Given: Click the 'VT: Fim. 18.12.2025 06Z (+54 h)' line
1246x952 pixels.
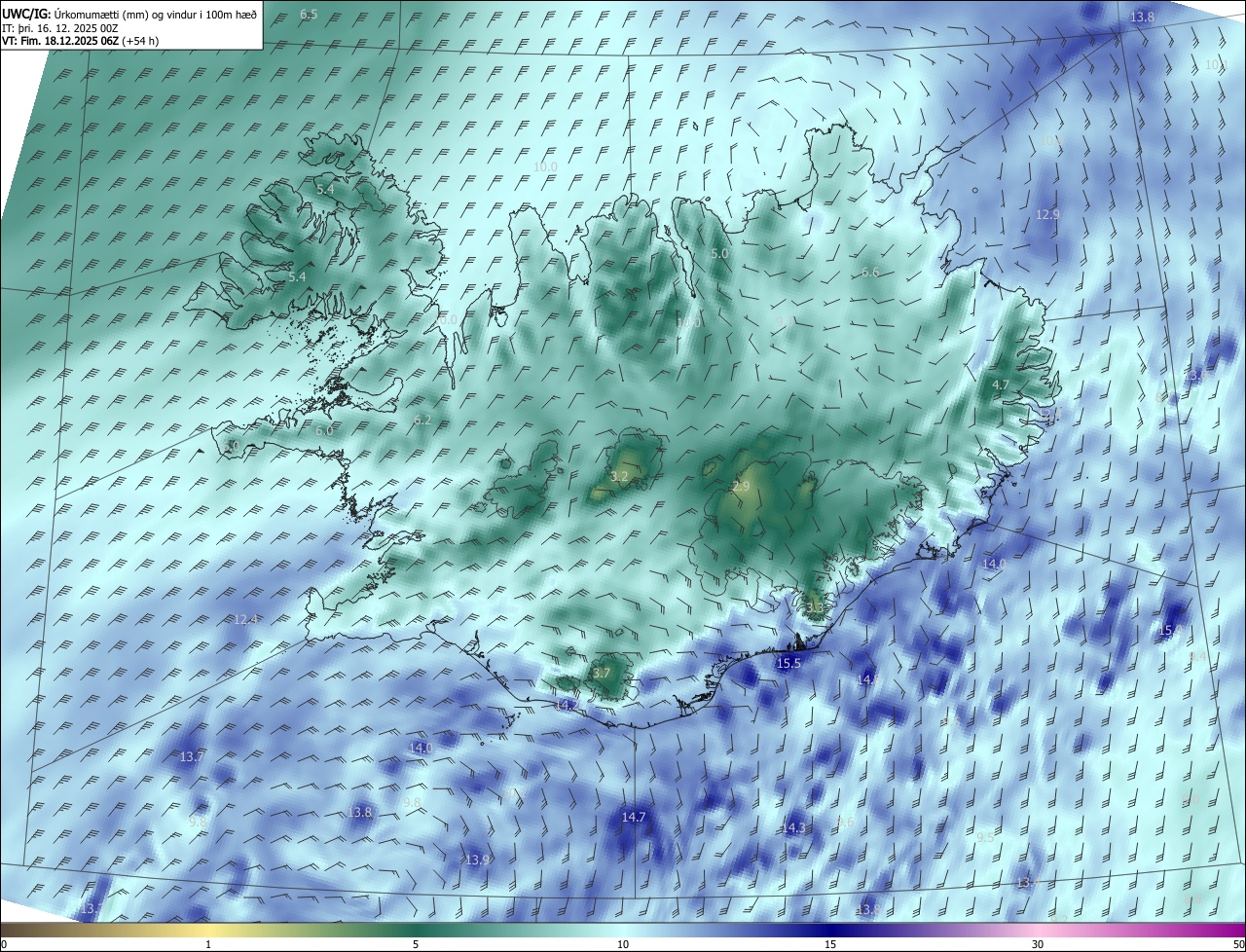Looking at the screenshot, I should coord(81,42).
